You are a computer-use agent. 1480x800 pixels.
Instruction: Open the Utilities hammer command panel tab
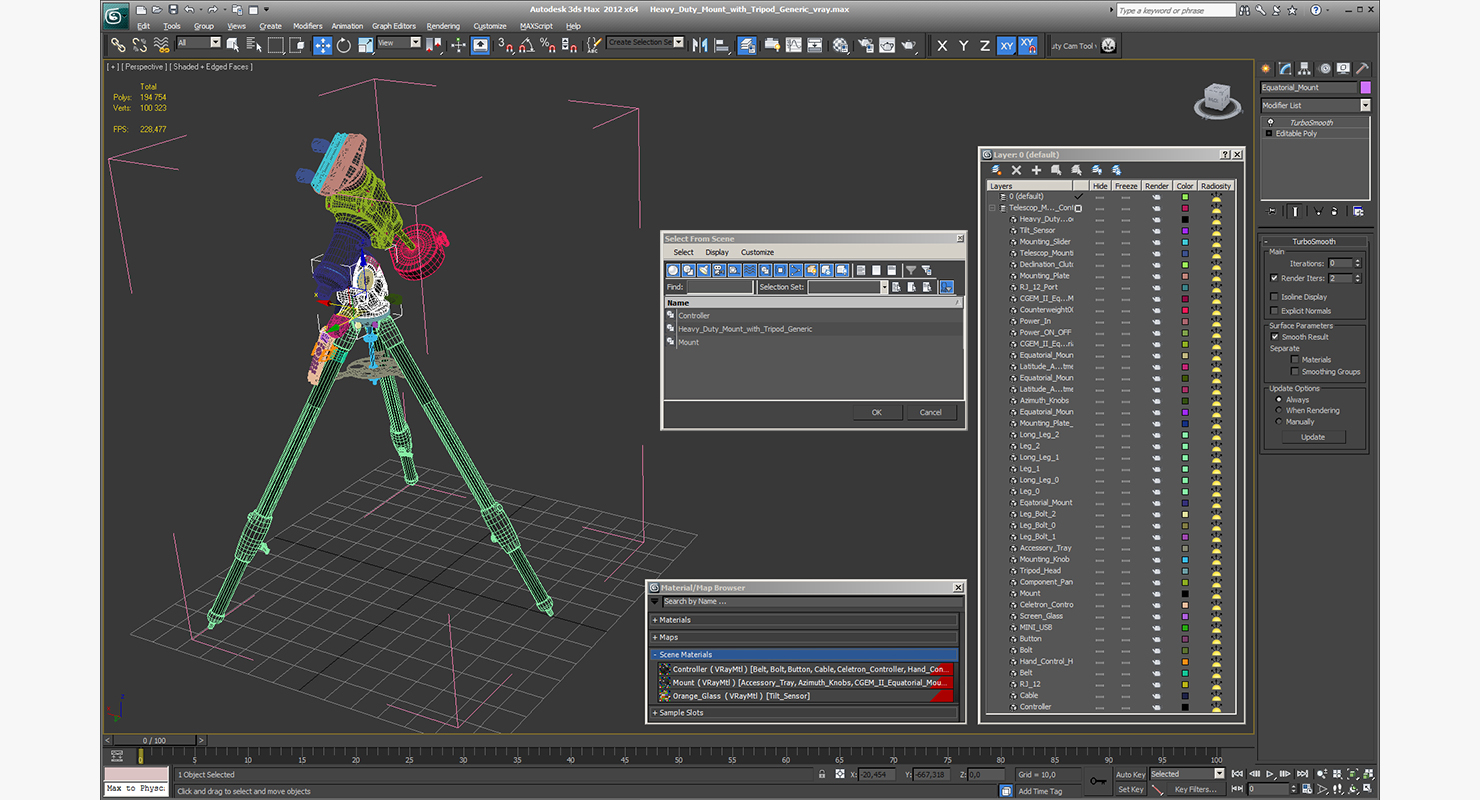pyautogui.click(x=1361, y=69)
